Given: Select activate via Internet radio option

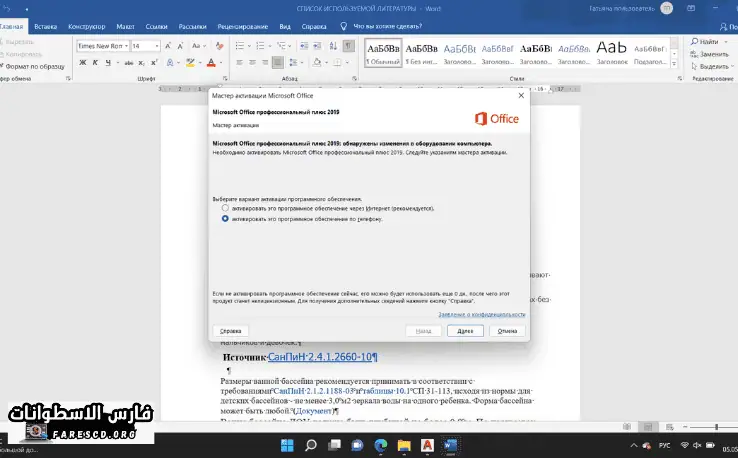Looking at the screenshot, I should click(225, 208).
